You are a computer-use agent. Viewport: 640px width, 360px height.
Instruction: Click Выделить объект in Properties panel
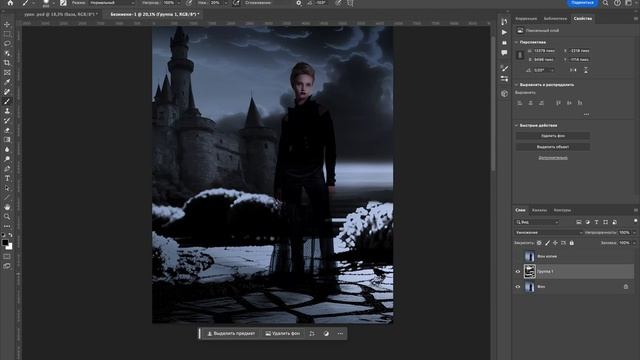(x=553, y=147)
